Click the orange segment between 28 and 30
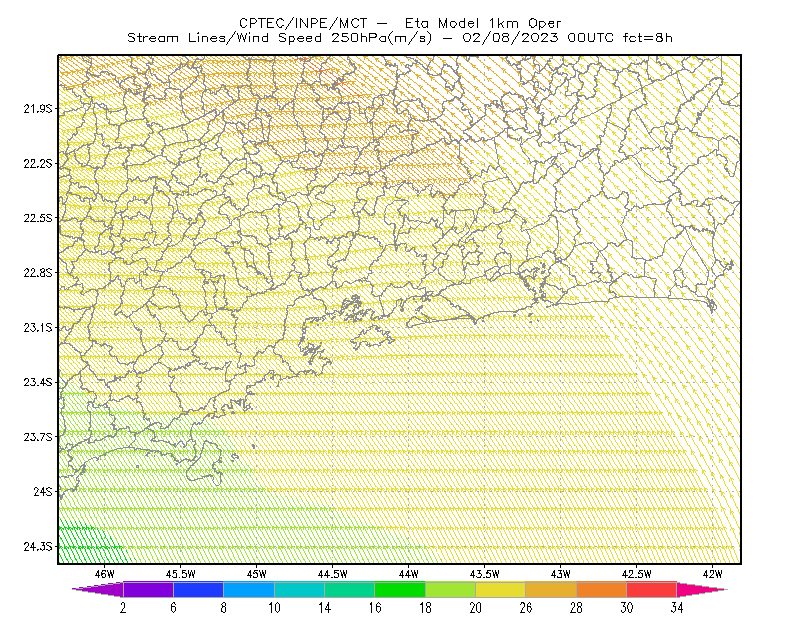The height and width of the screenshot is (618, 800). [602, 589]
